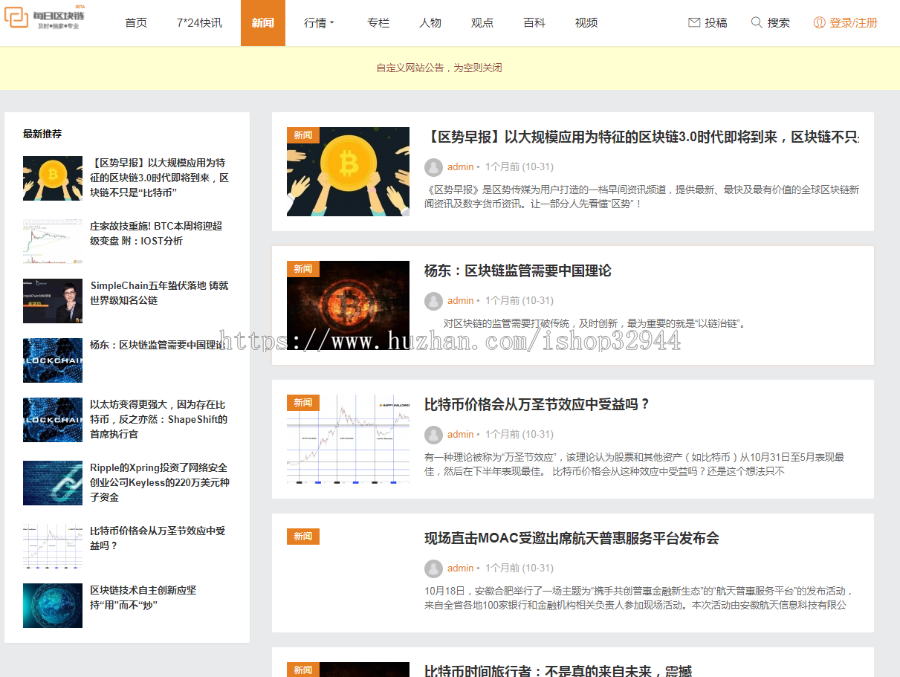
Task: Click the login icon beside 登录/注册
Action: 819,22
